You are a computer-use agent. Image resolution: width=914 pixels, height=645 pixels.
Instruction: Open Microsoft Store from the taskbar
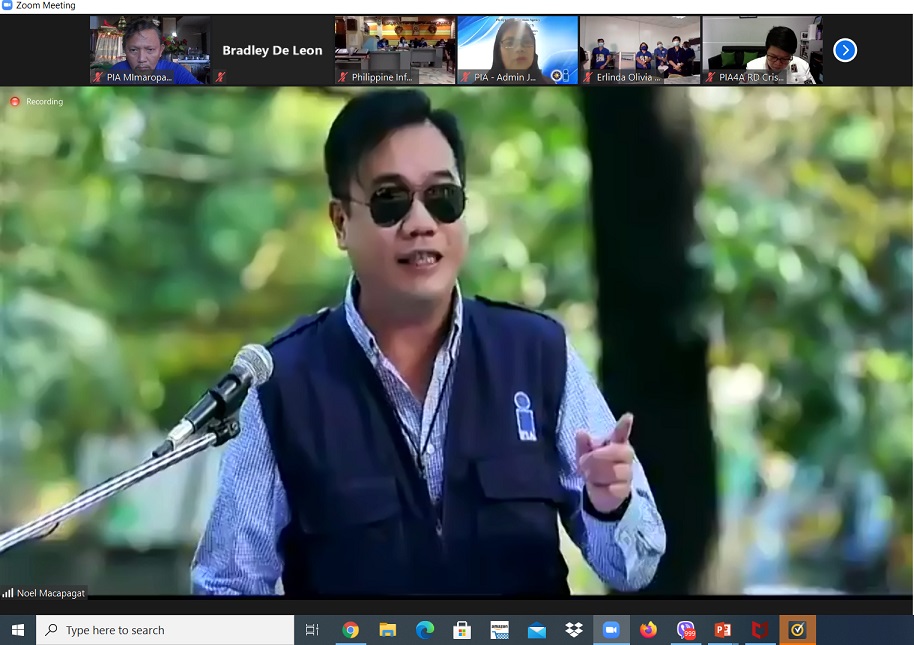(462, 630)
